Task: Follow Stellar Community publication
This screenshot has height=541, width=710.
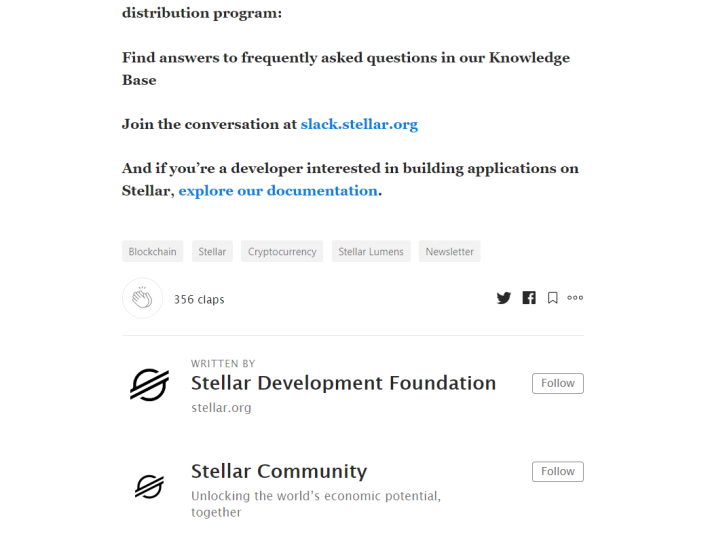Action: pyautogui.click(x=558, y=472)
